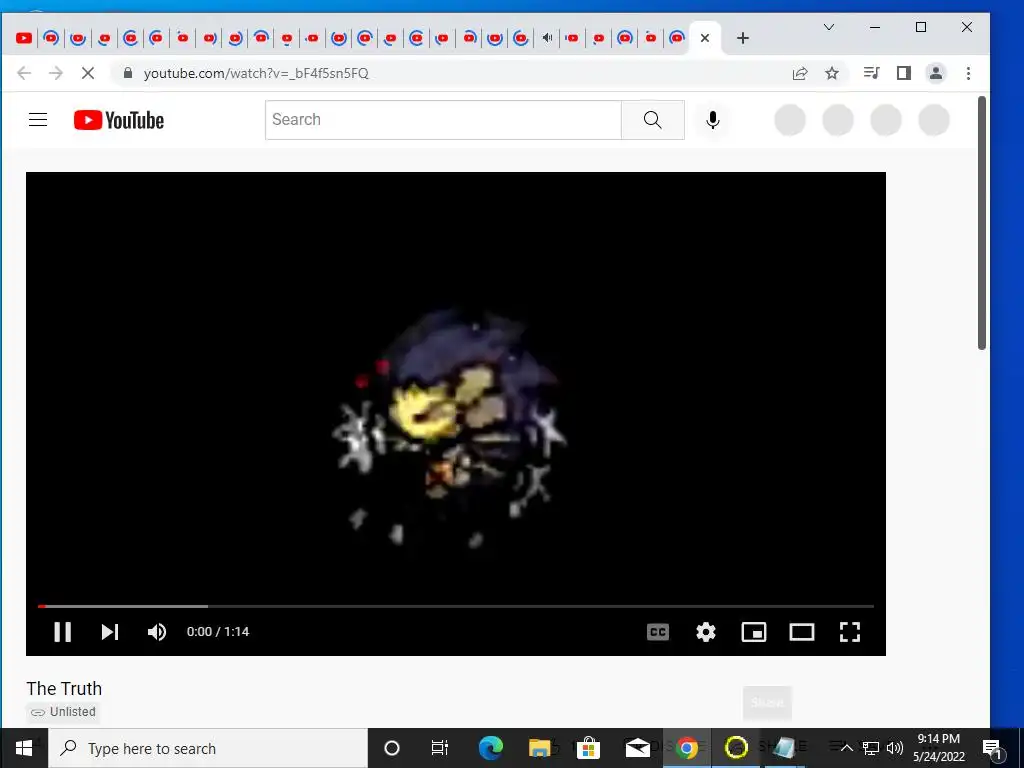Viewport: 1024px width, 768px height.
Task: Open the Windows Start menu
Action: click(24, 748)
